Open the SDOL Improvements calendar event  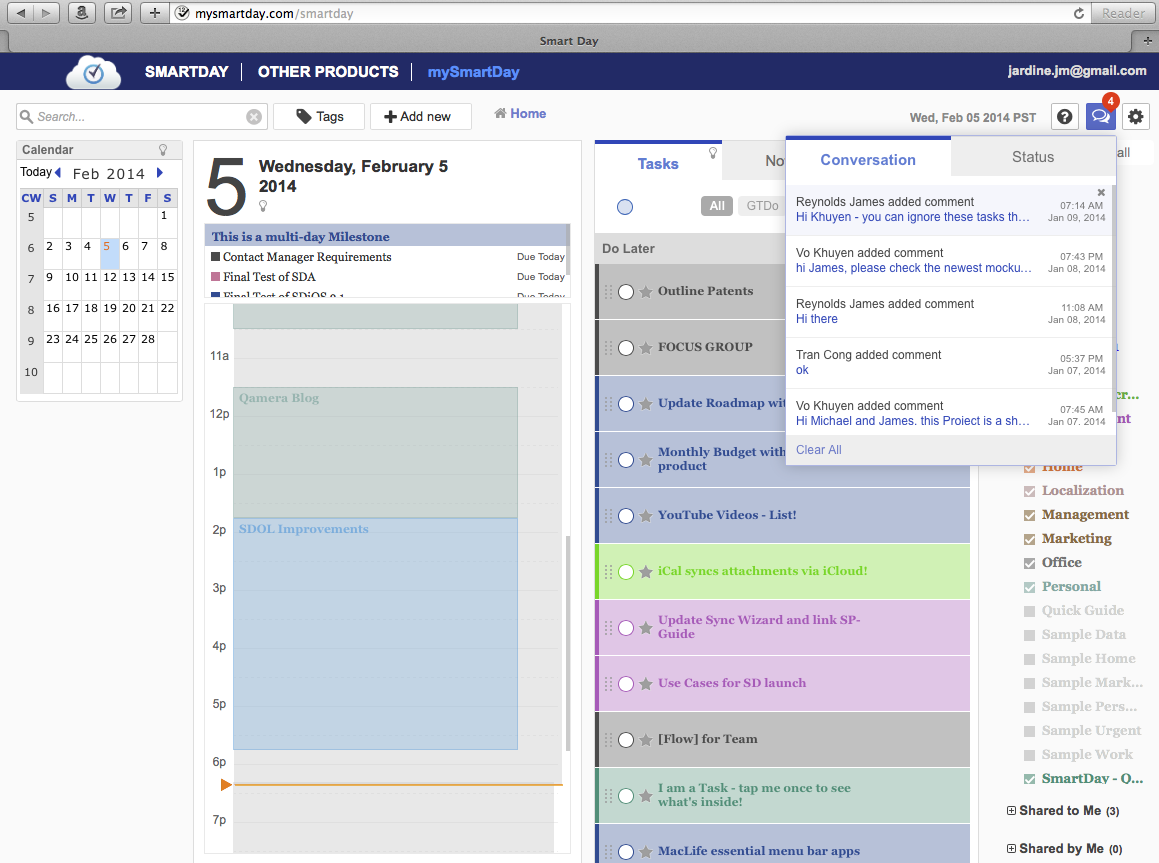(375, 634)
